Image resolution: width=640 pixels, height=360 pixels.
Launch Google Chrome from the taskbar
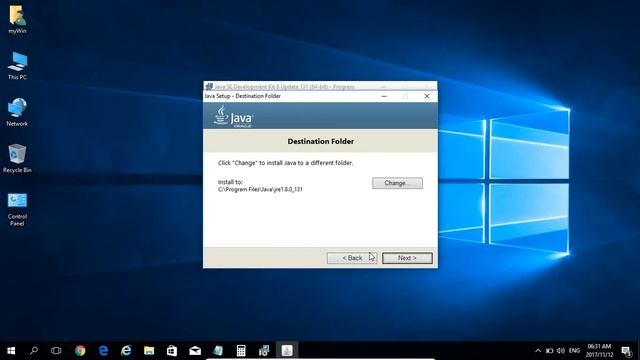[x=80, y=351]
